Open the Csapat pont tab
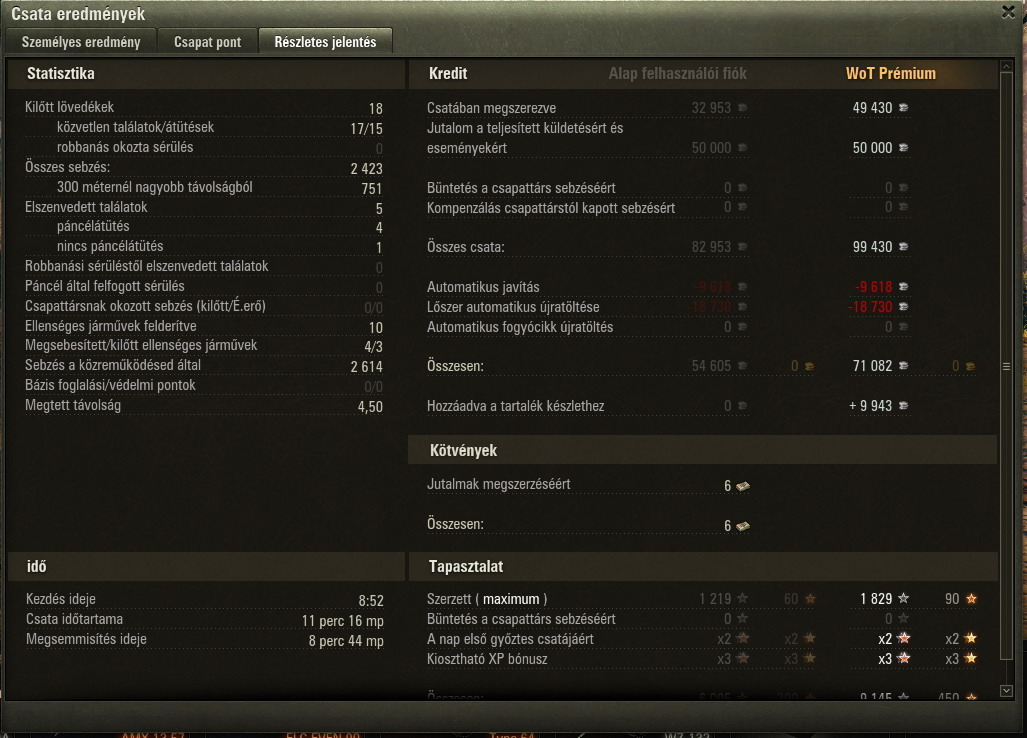The image size is (1027, 738). pos(208,42)
